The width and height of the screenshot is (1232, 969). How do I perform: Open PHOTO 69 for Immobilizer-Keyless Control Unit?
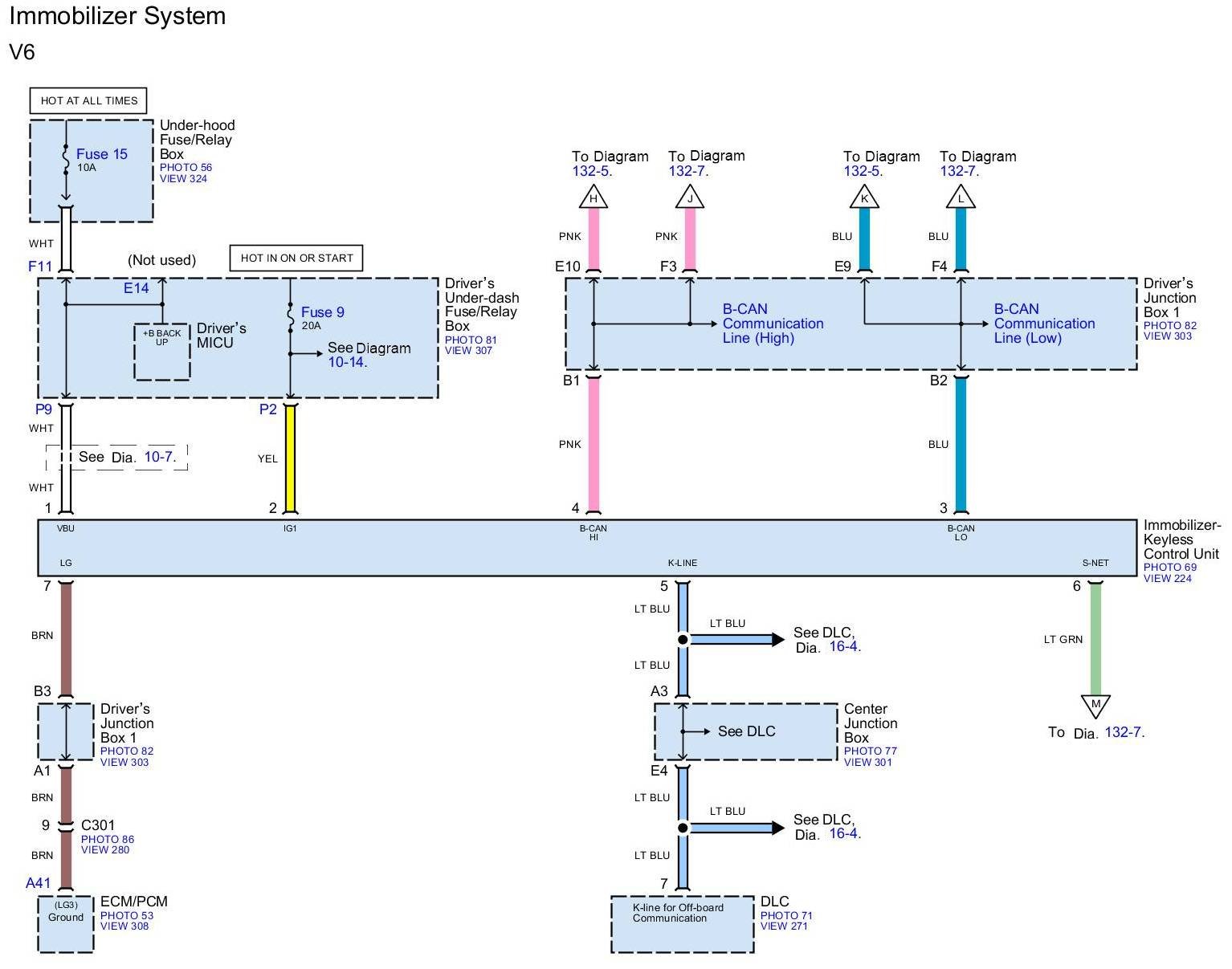pos(1169,567)
